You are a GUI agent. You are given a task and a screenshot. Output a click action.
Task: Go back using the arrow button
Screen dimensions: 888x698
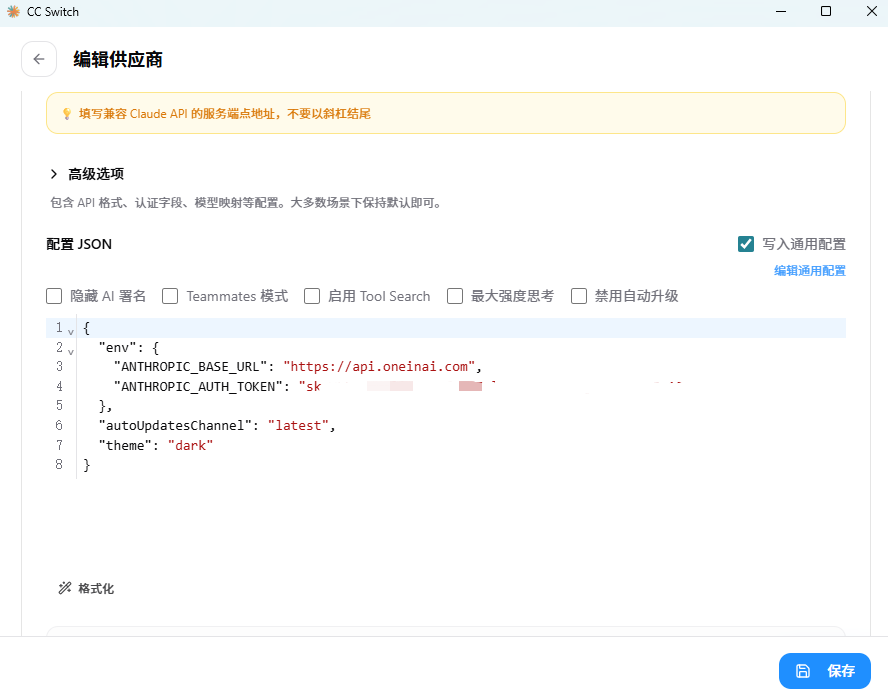tap(39, 59)
